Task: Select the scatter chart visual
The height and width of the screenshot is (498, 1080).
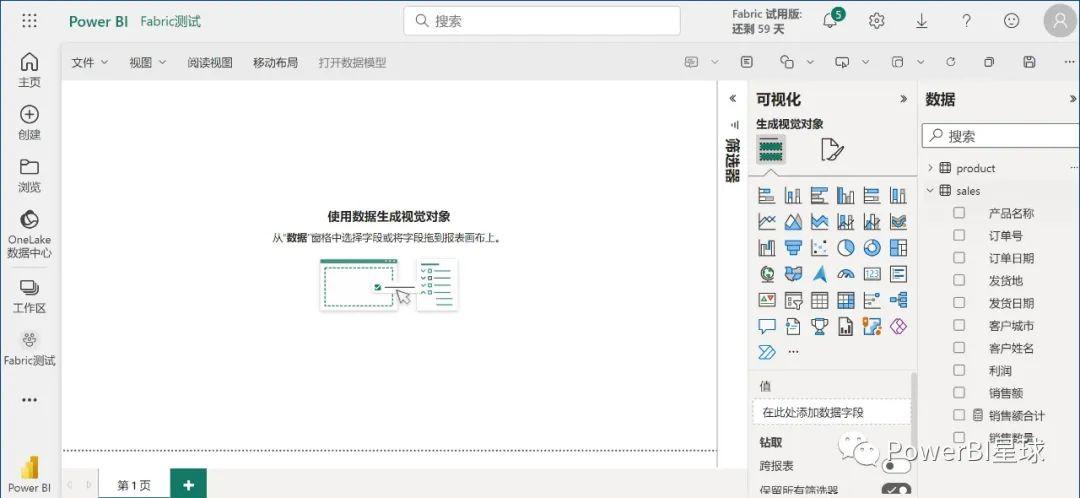Action: (819, 248)
